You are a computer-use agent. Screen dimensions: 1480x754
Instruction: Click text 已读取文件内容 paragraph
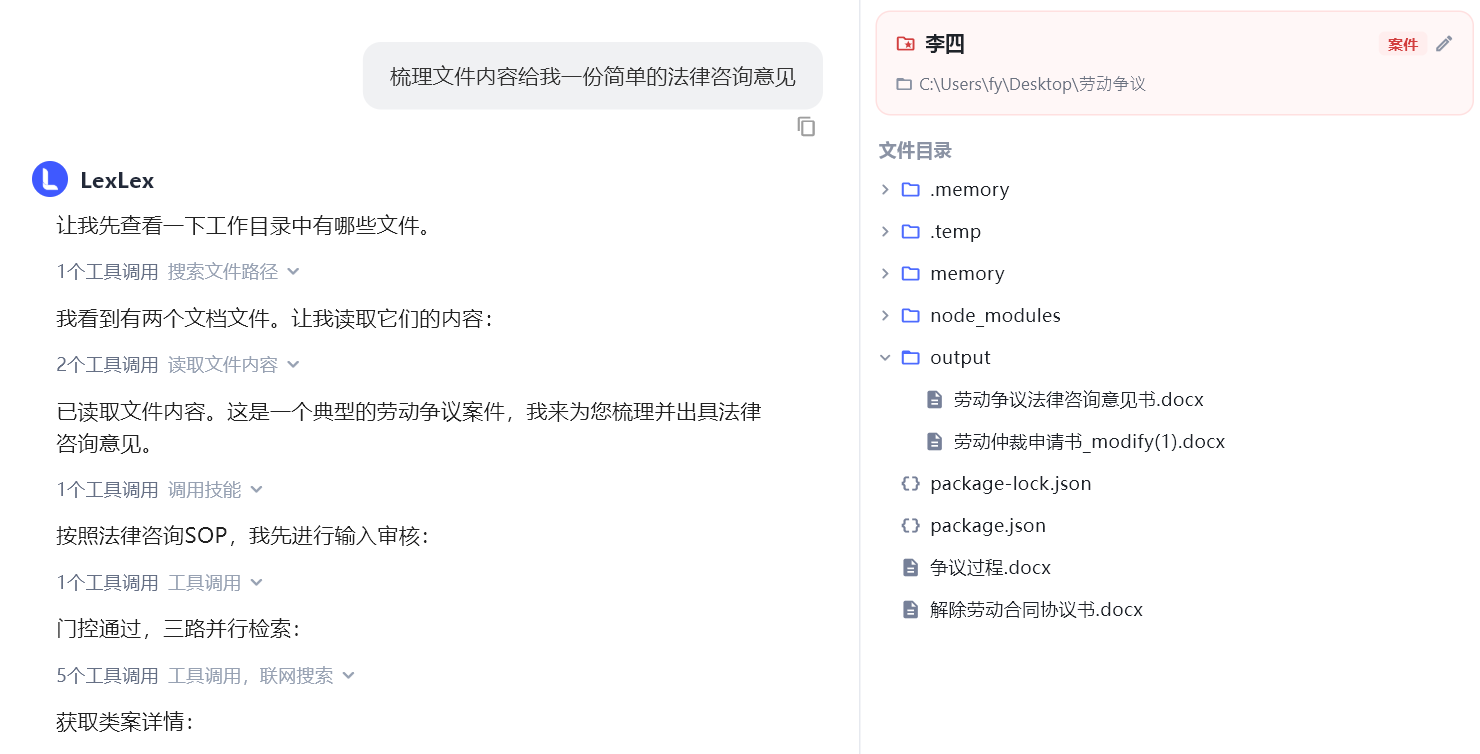pyautogui.click(x=409, y=427)
